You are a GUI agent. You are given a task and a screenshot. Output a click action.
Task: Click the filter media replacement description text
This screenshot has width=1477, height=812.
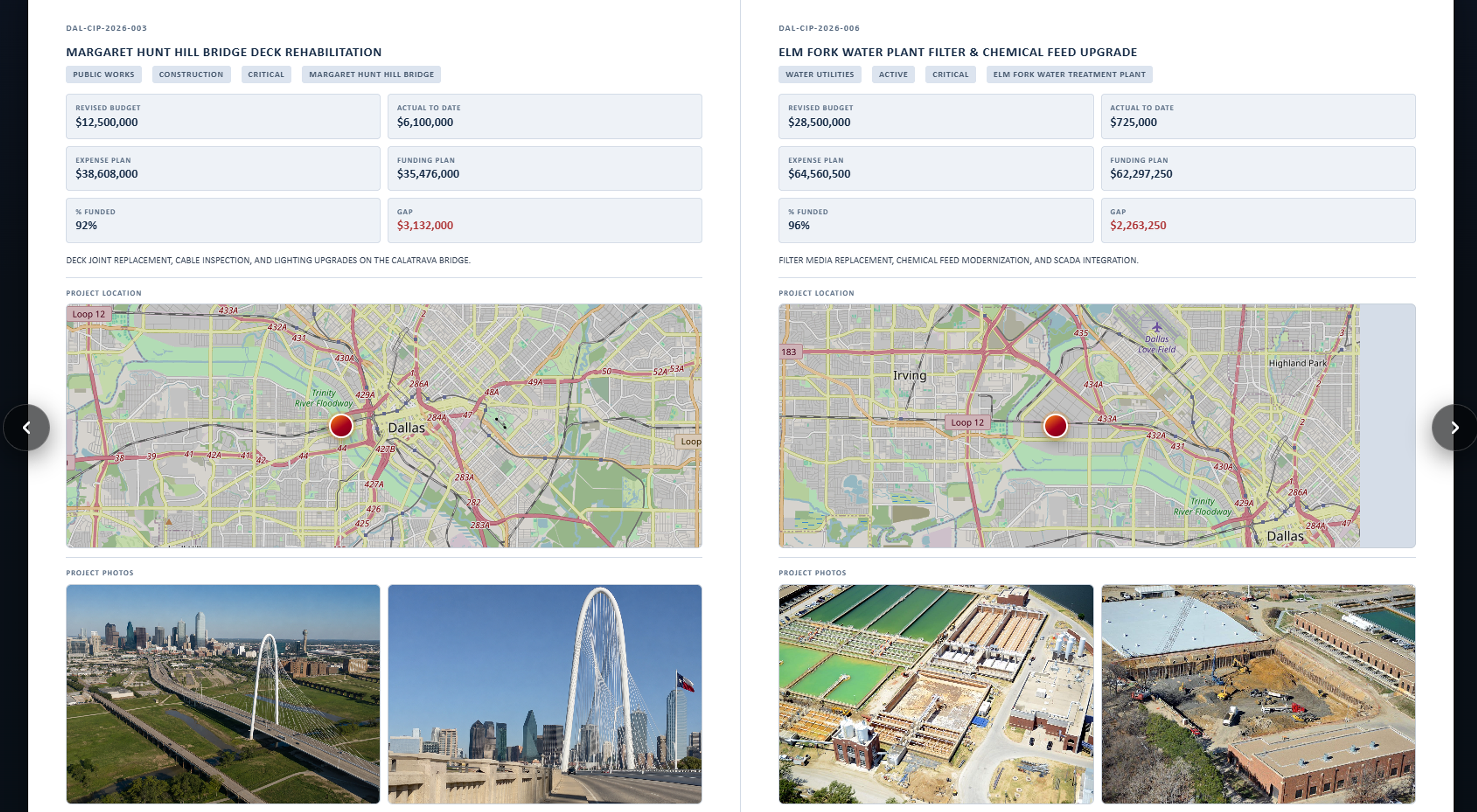[x=958, y=260]
